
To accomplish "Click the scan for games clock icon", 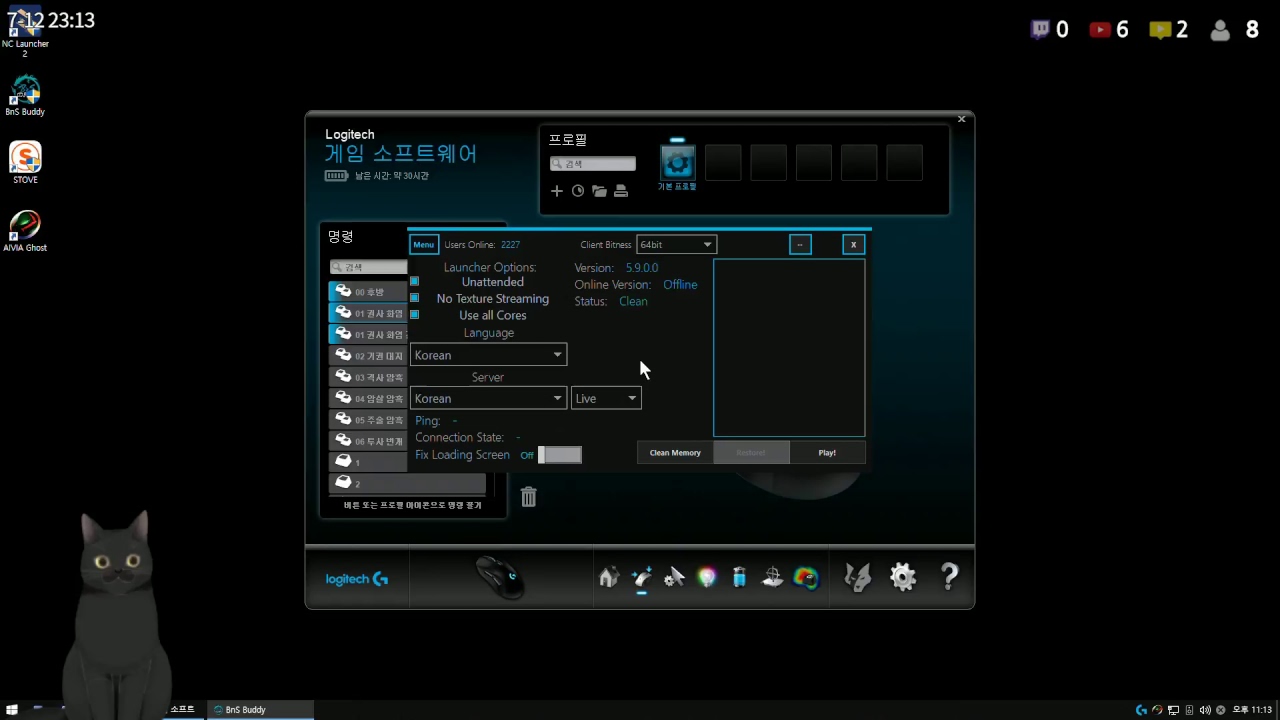I will 578,191.
